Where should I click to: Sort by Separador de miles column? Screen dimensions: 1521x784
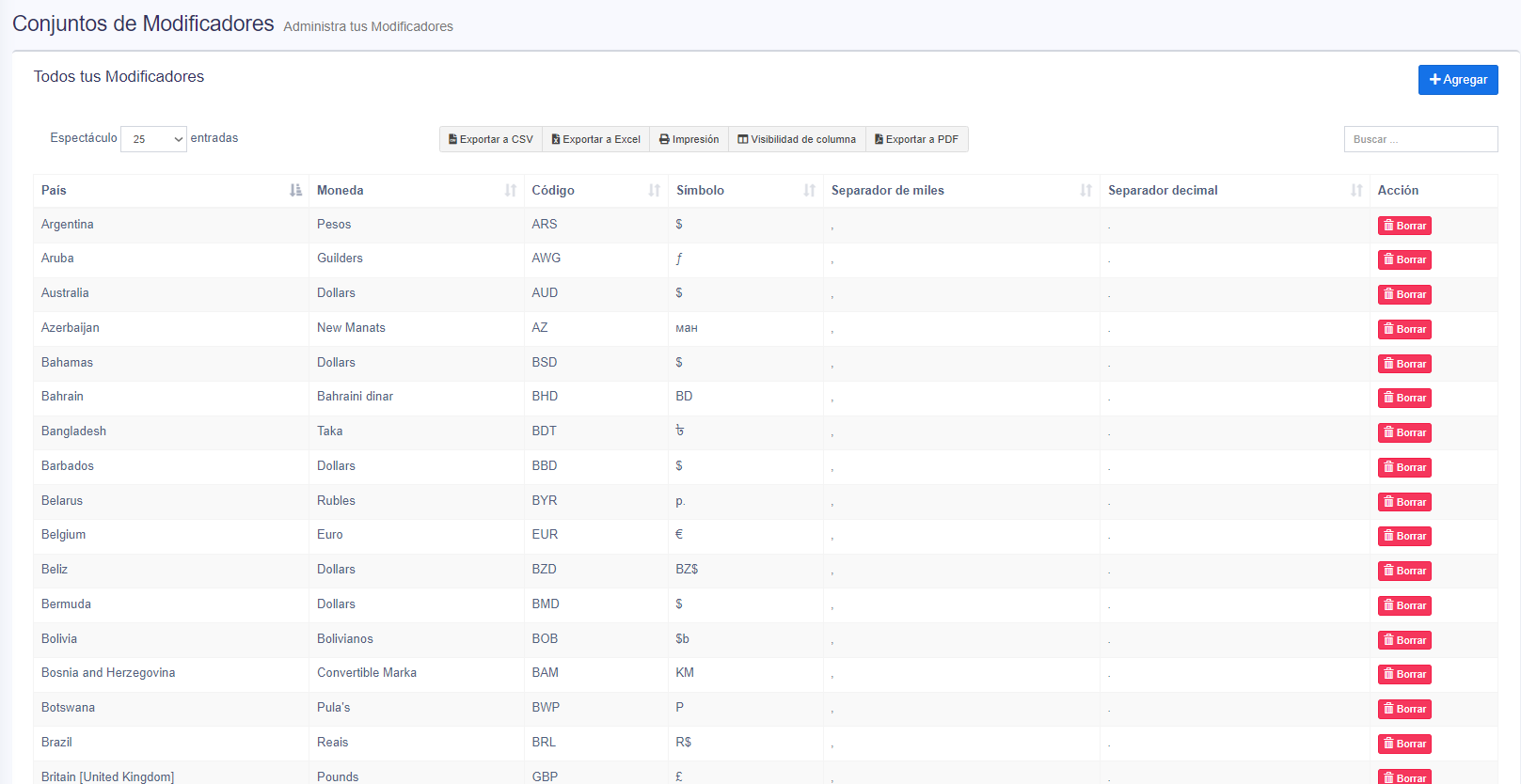[1085, 191]
